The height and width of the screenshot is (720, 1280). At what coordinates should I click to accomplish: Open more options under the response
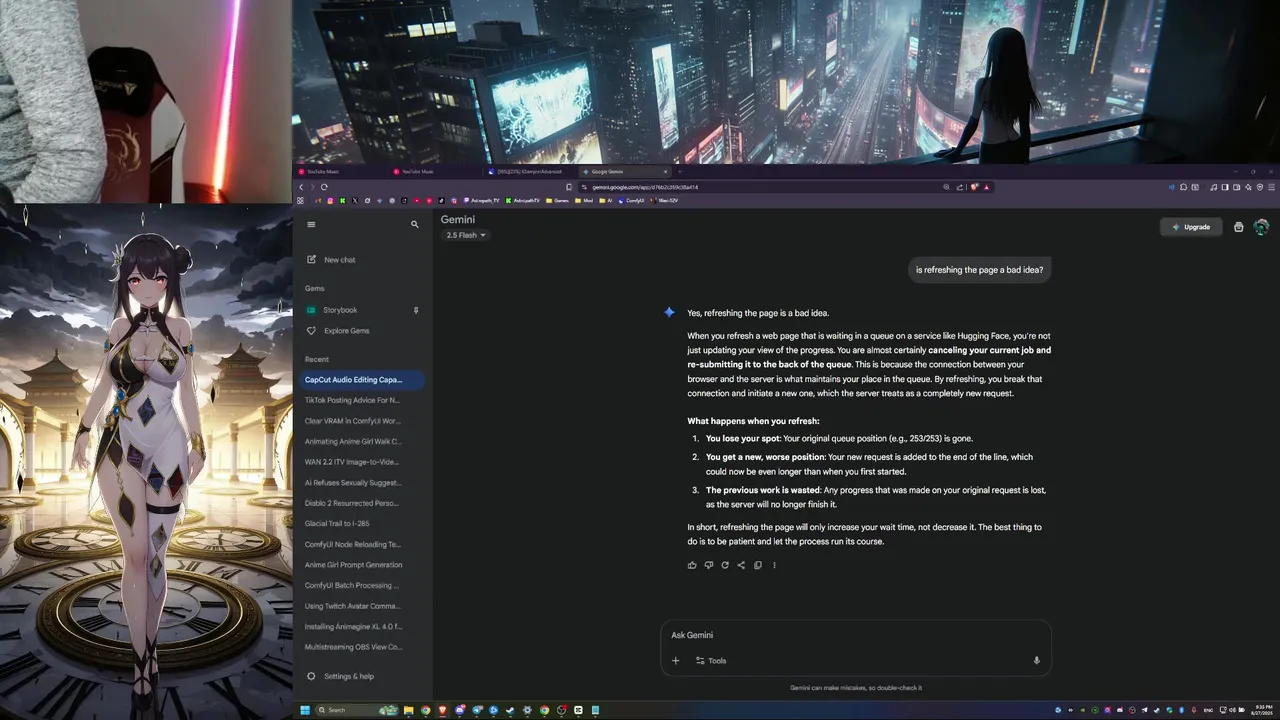774,565
